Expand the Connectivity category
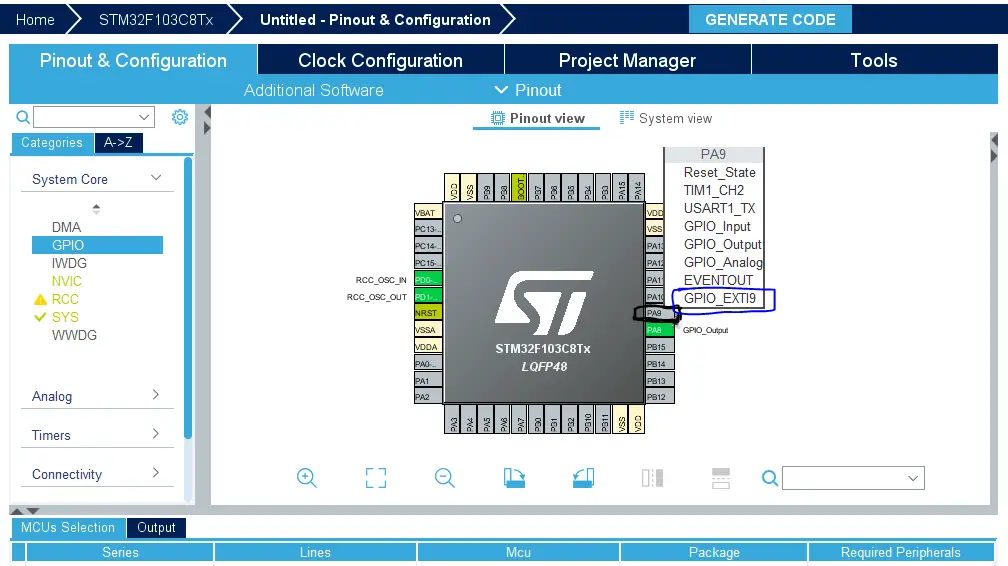The height and width of the screenshot is (566, 1008). [x=156, y=473]
